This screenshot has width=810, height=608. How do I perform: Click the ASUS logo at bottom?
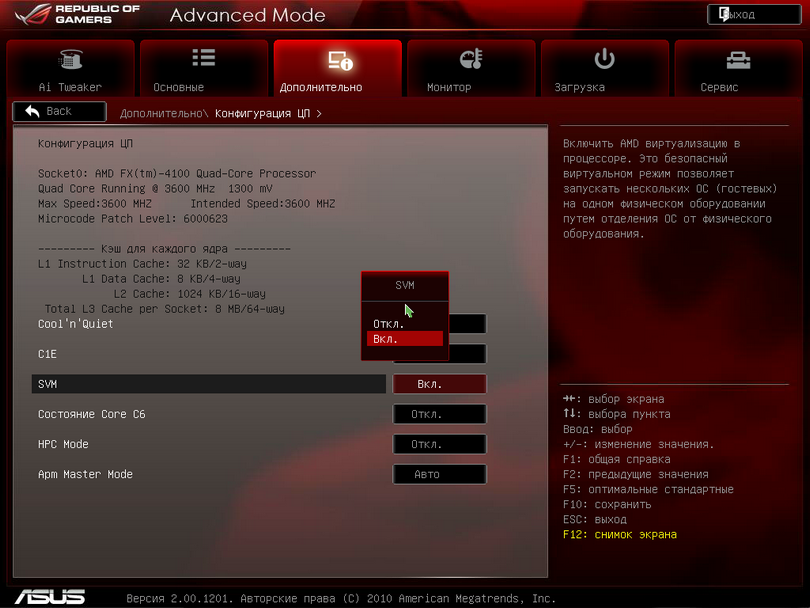coord(49,596)
